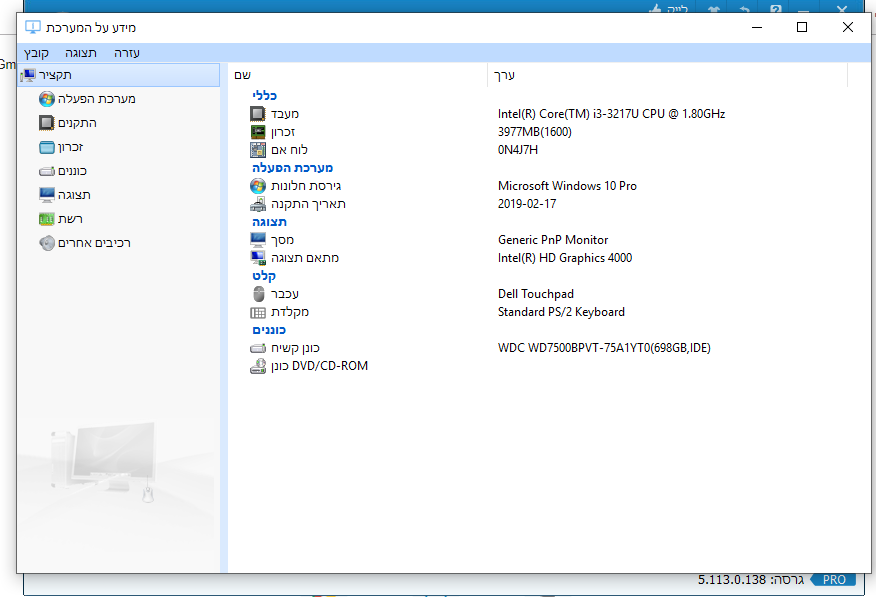This screenshot has width=876, height=597.
Task: Select Standard PS/2 Keyboard value
Action: click(561, 312)
